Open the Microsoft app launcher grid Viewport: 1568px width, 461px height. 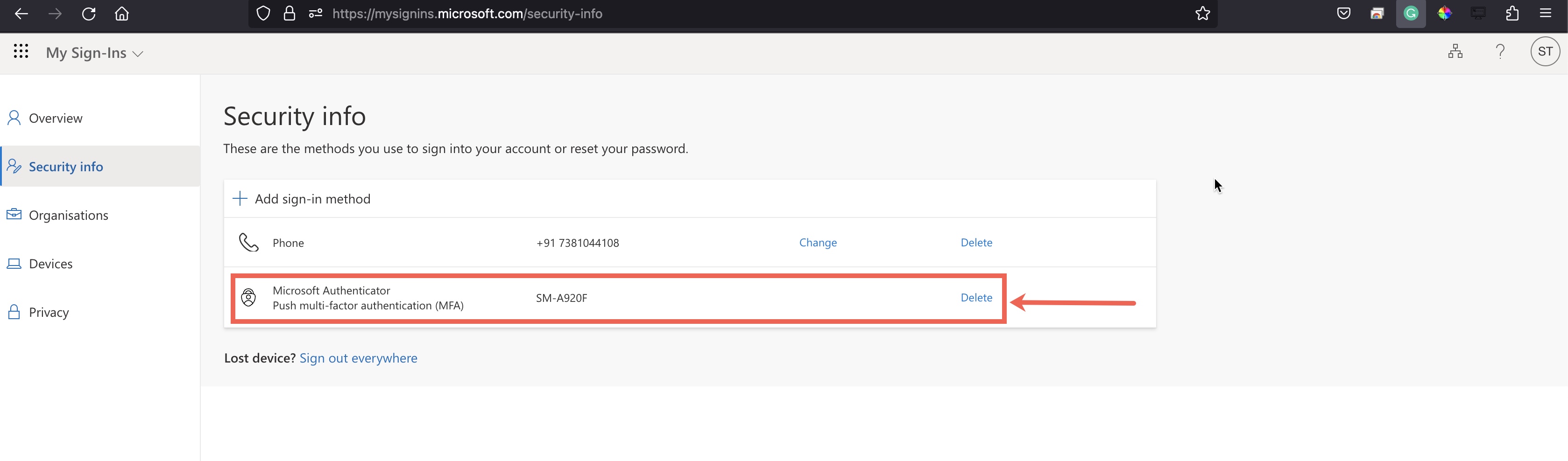point(21,51)
